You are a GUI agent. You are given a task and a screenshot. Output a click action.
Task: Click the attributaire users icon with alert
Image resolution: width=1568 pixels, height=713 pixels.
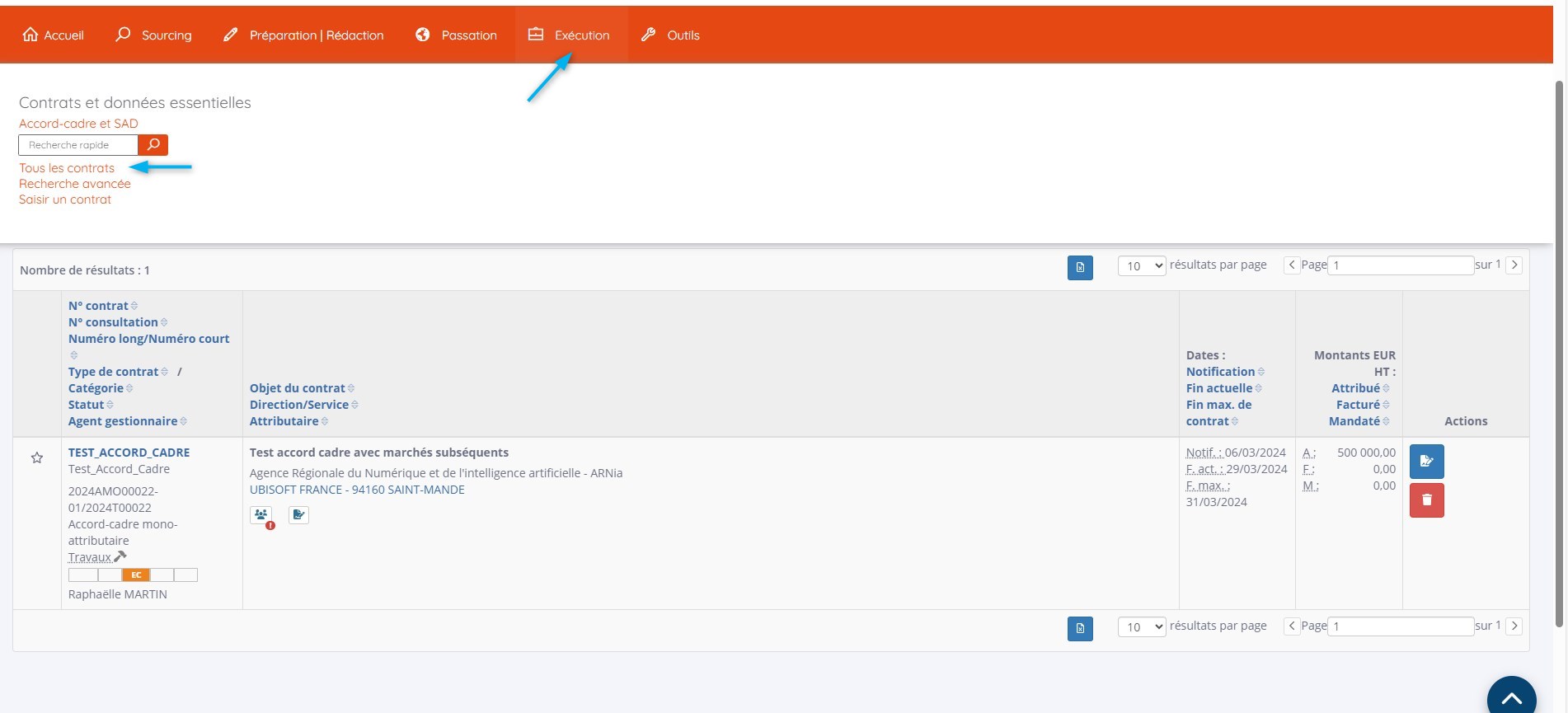pyautogui.click(x=261, y=515)
